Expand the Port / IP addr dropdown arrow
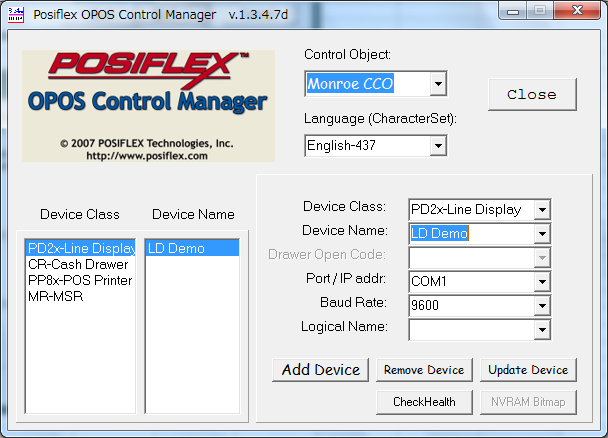Viewport: 608px width, 438px height. pyautogui.click(x=542, y=281)
